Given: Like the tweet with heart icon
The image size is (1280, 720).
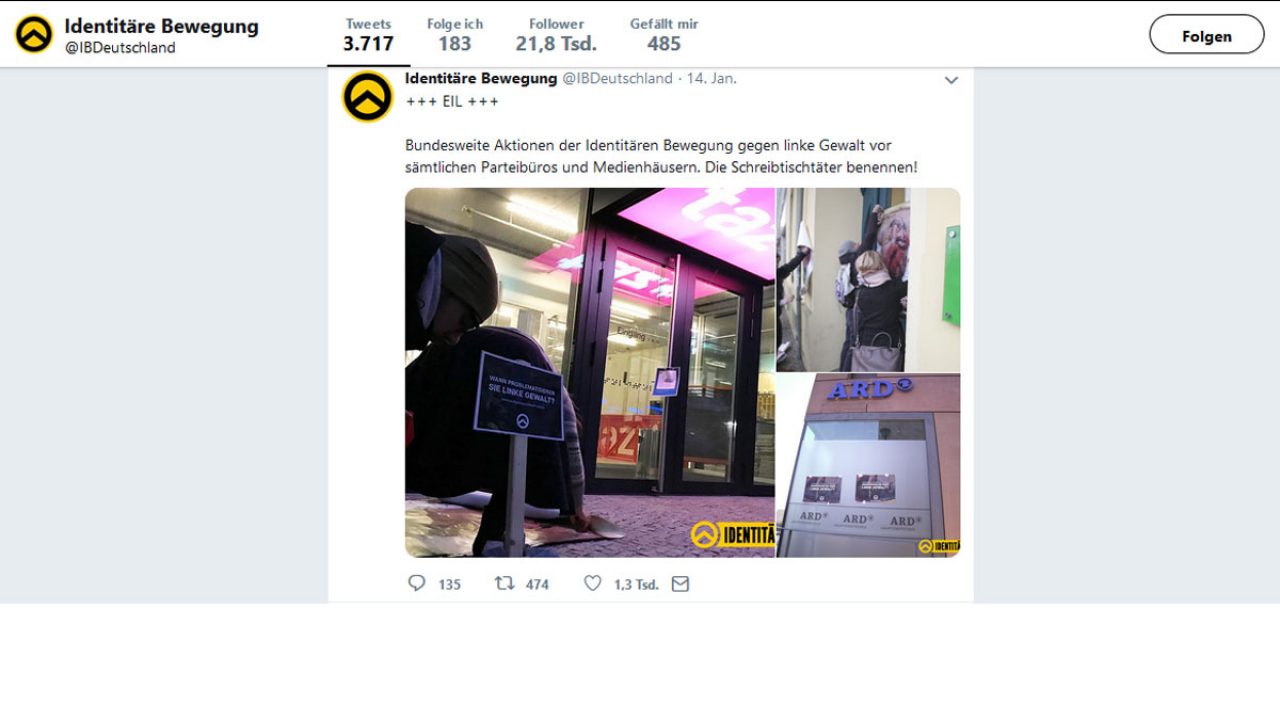Looking at the screenshot, I should click(593, 583).
